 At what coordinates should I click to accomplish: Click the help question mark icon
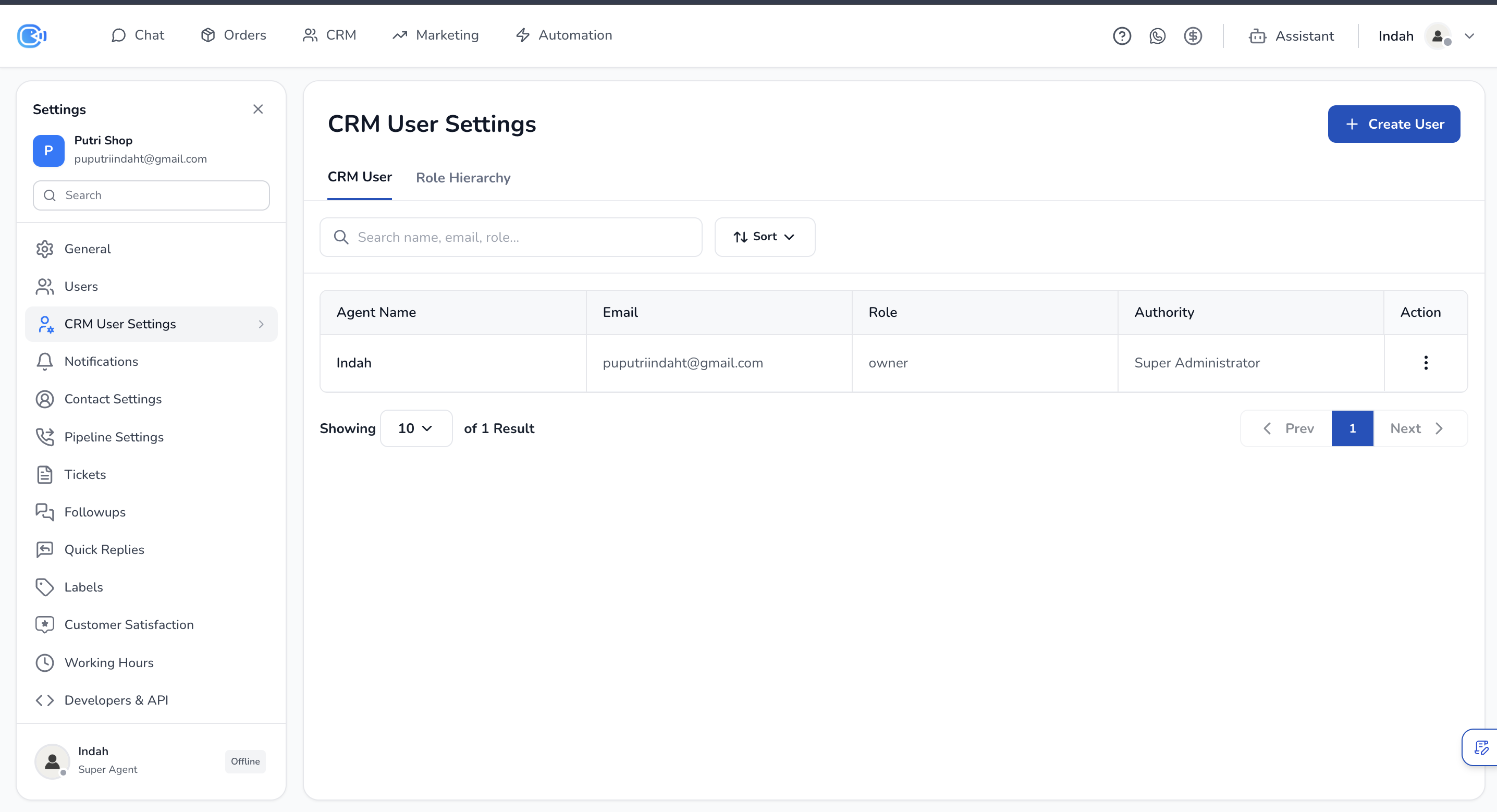click(1122, 36)
